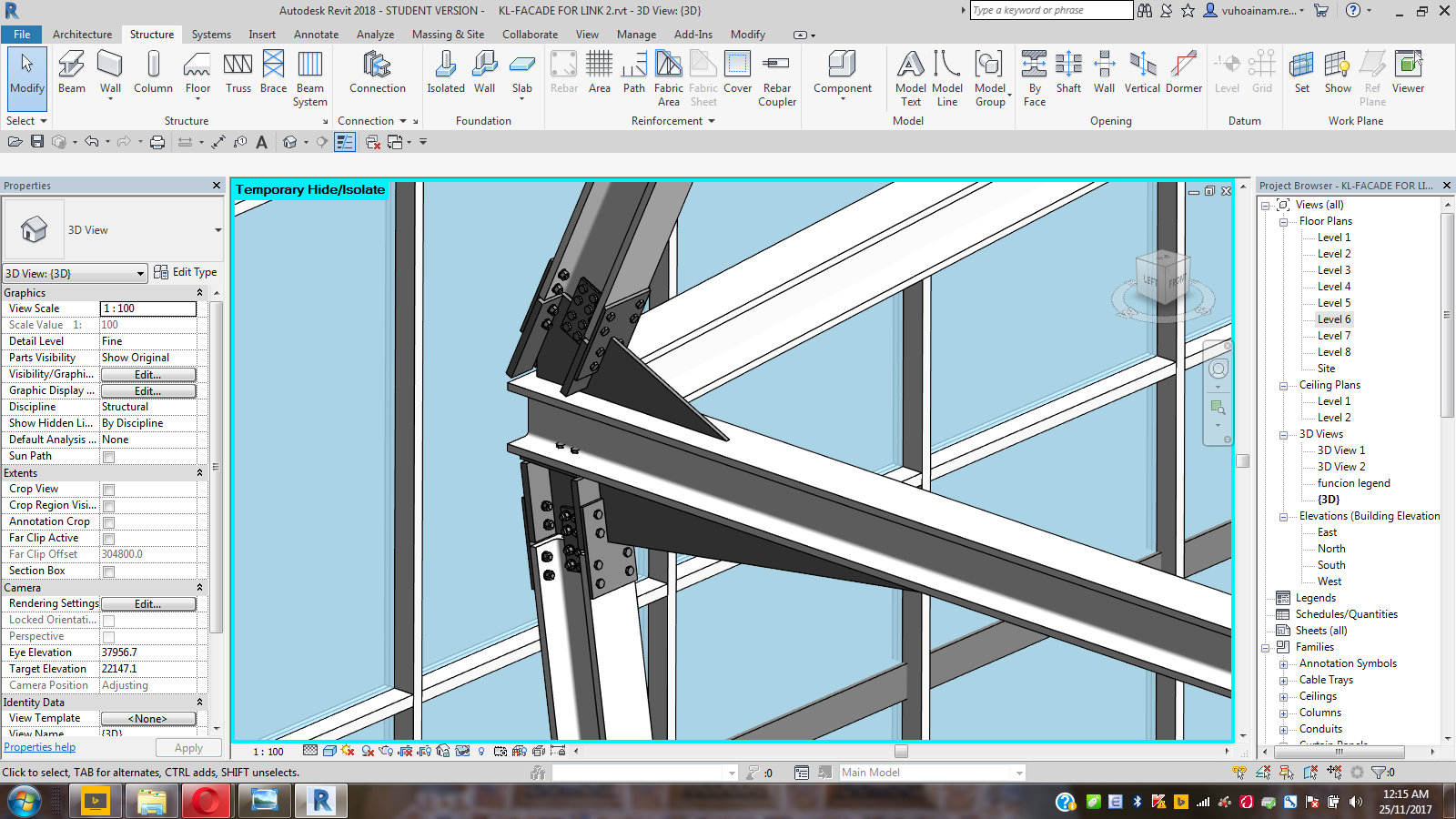Launch the work plane Viewer
The width and height of the screenshot is (1456, 819).
[1408, 72]
